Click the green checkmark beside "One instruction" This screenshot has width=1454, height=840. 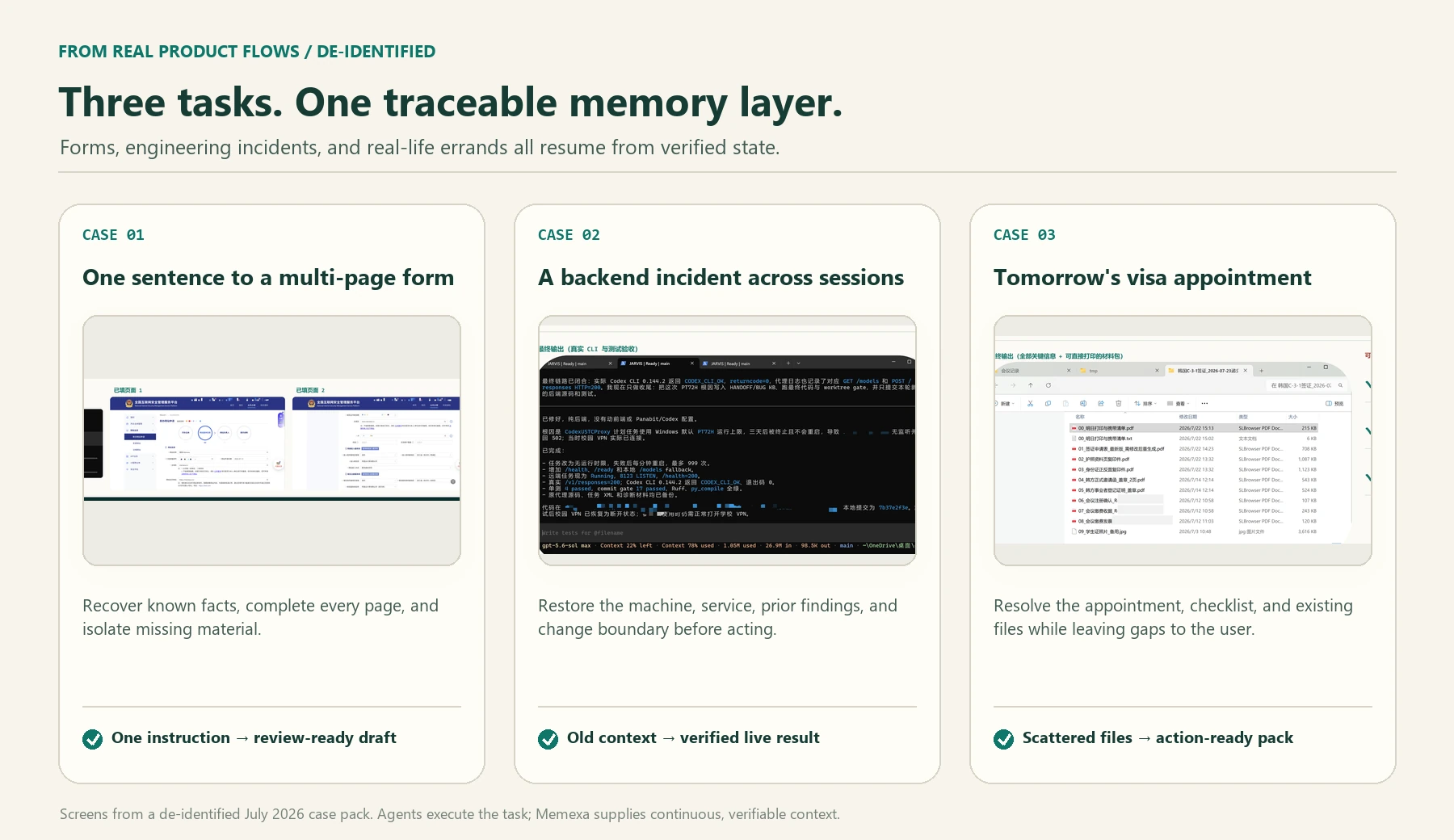(x=93, y=739)
